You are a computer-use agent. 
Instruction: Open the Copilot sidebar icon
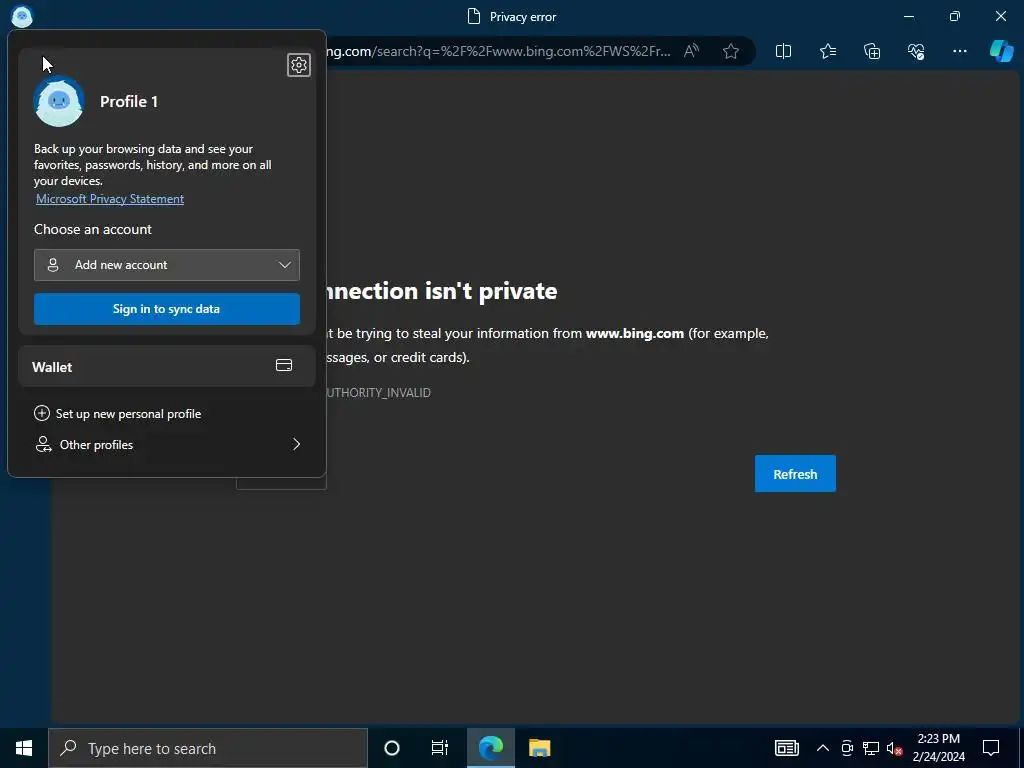pos(1001,51)
